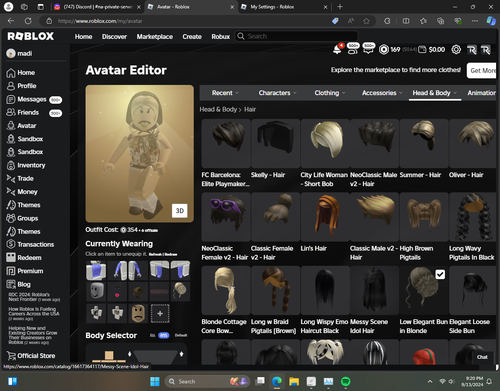
Task: Click the browser address bar
Action: [187, 21]
